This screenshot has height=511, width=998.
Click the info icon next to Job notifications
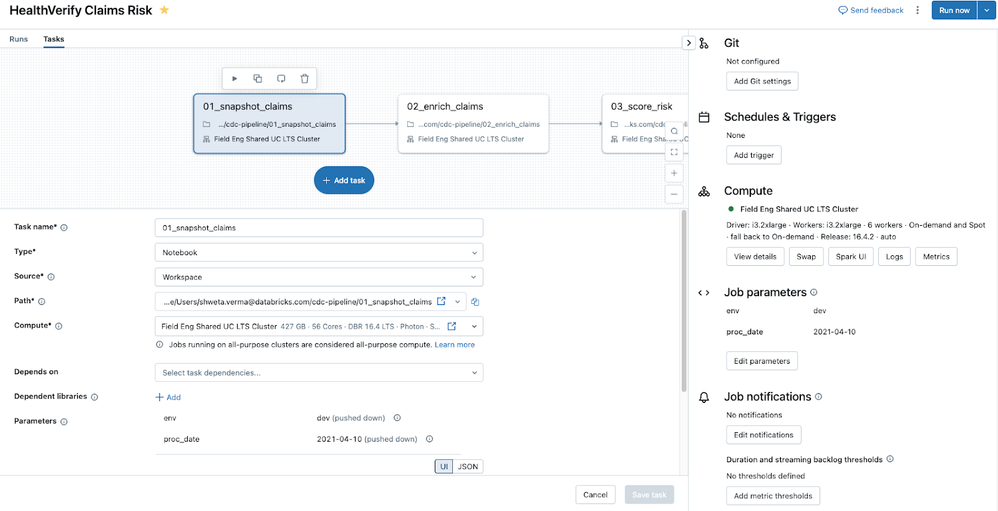click(819, 396)
